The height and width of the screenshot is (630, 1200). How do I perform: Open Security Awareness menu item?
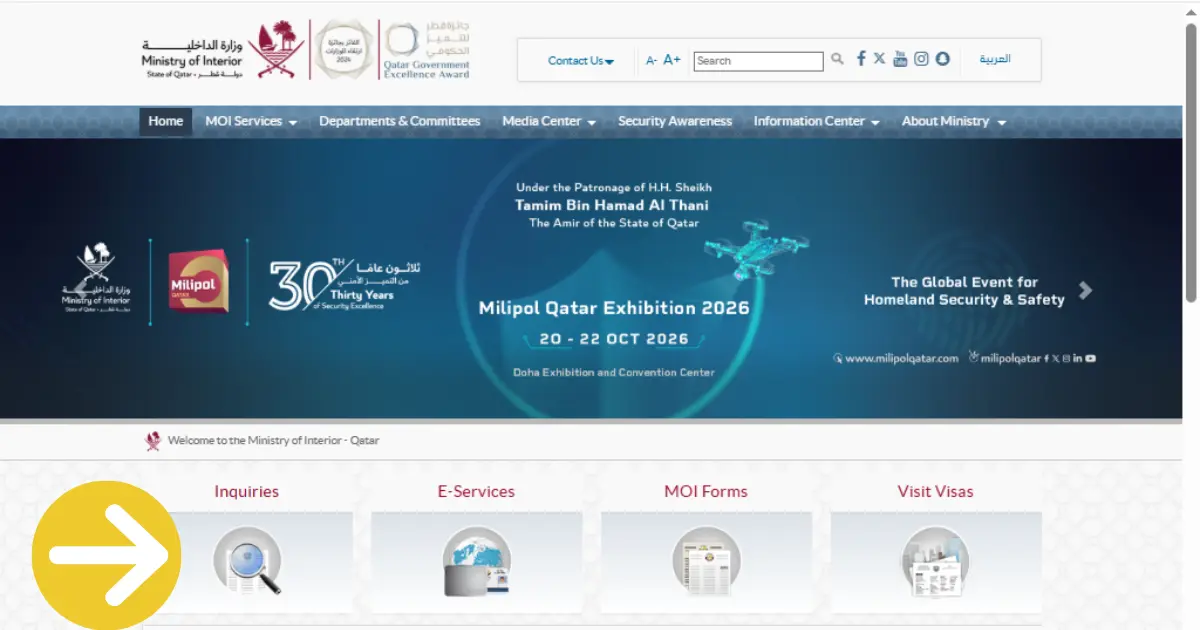point(675,121)
